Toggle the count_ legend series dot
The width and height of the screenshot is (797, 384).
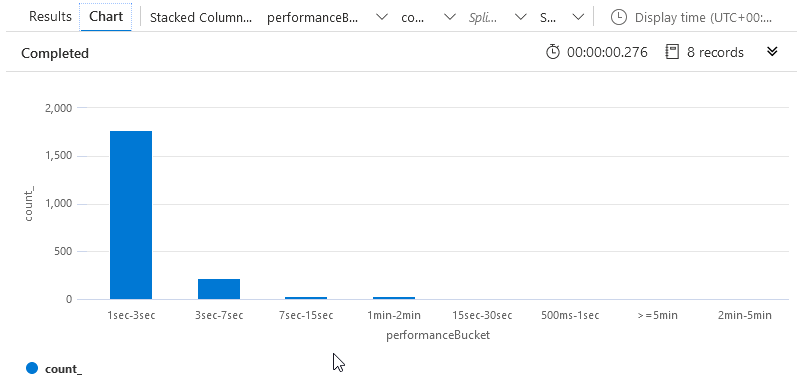pyautogui.click(x=32, y=368)
